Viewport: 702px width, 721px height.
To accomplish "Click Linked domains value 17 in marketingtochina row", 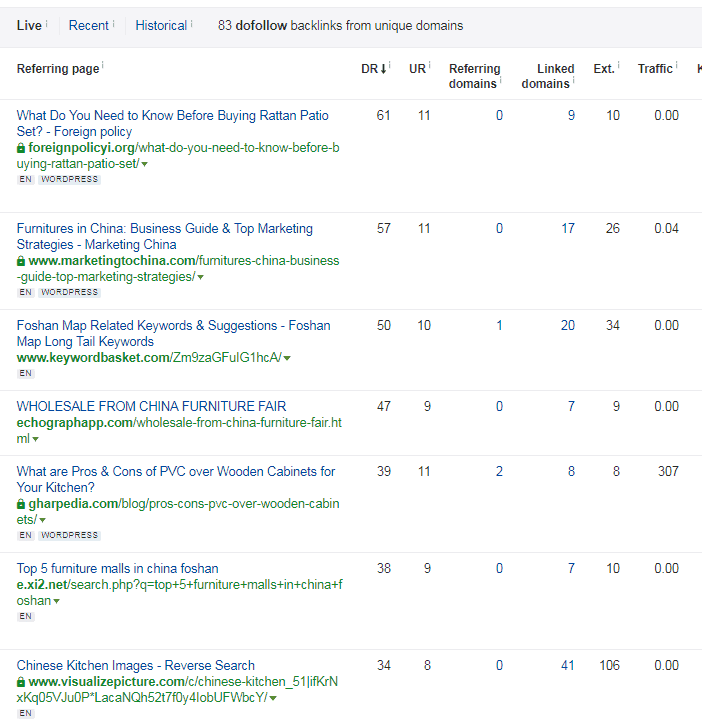I will coord(568,229).
